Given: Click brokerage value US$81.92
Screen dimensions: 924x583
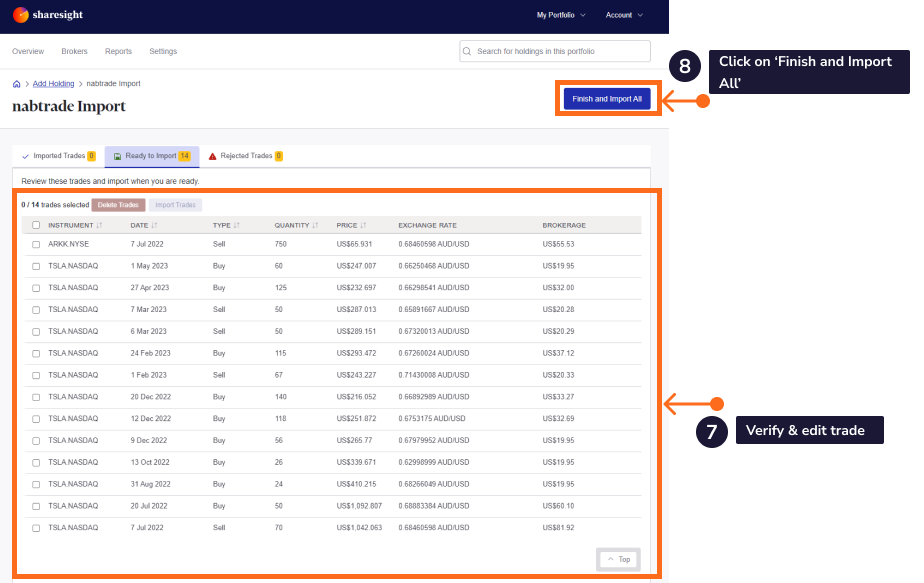Looking at the screenshot, I should 558,528.
